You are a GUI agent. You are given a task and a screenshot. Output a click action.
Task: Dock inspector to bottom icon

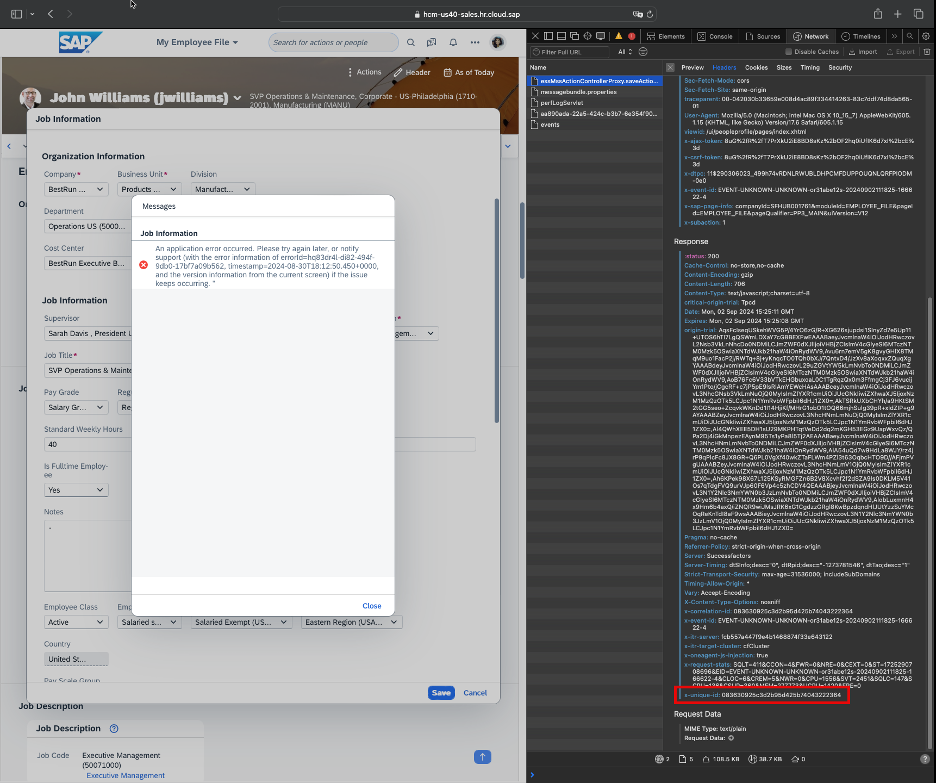[561, 36]
